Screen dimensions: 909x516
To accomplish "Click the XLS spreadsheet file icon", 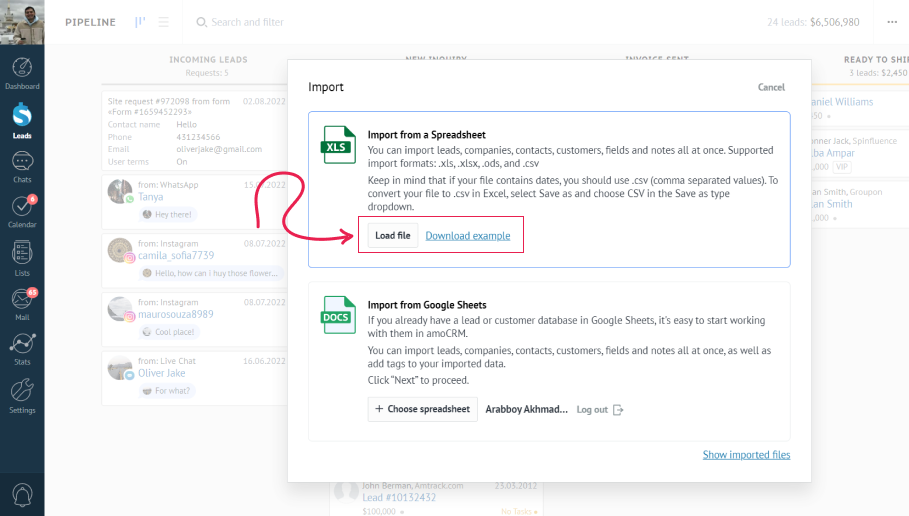I will [x=338, y=144].
